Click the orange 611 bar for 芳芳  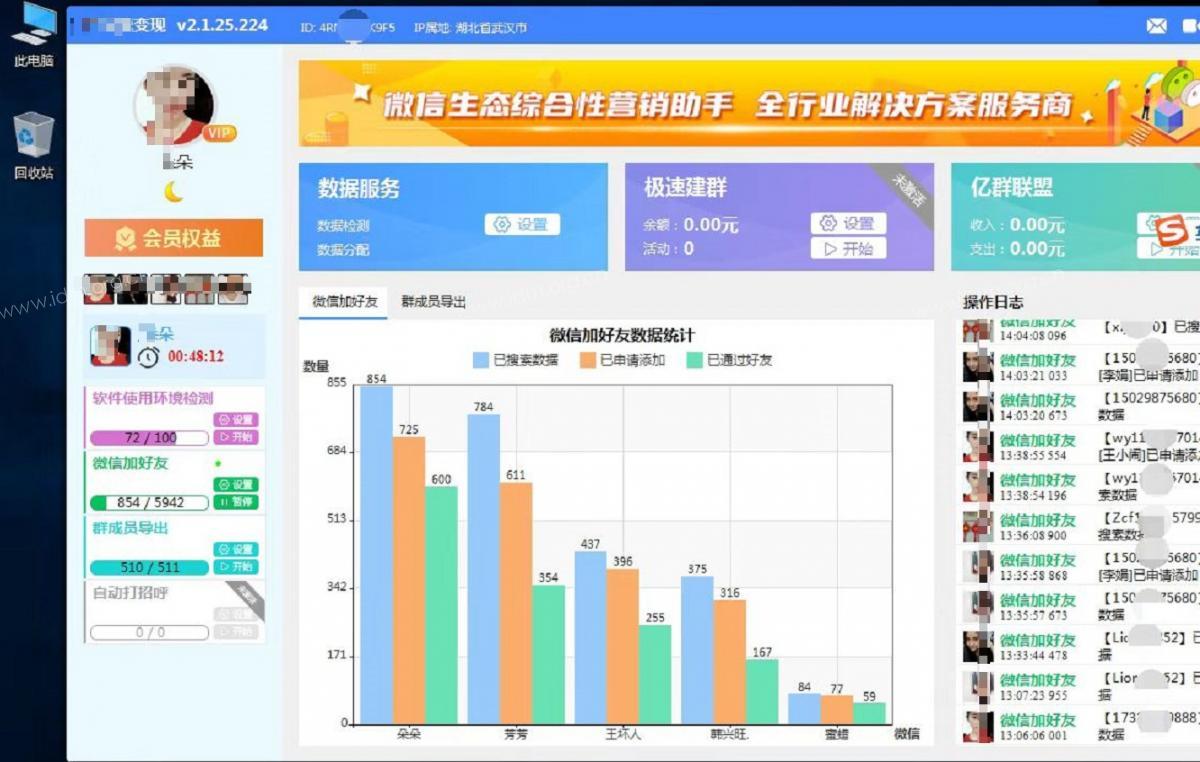516,603
